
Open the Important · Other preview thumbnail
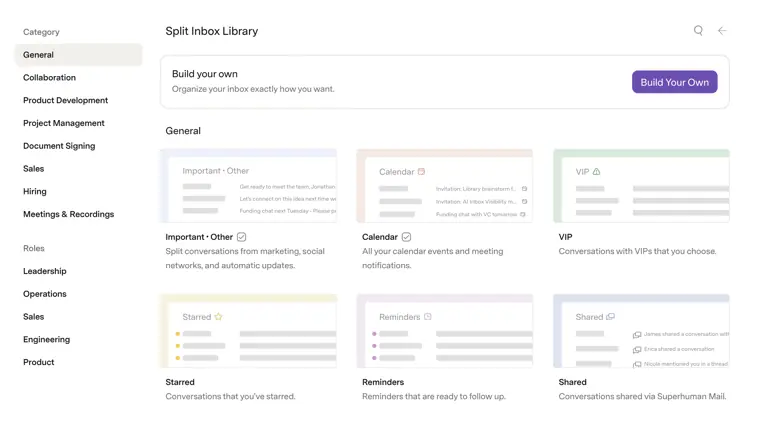[249, 186]
